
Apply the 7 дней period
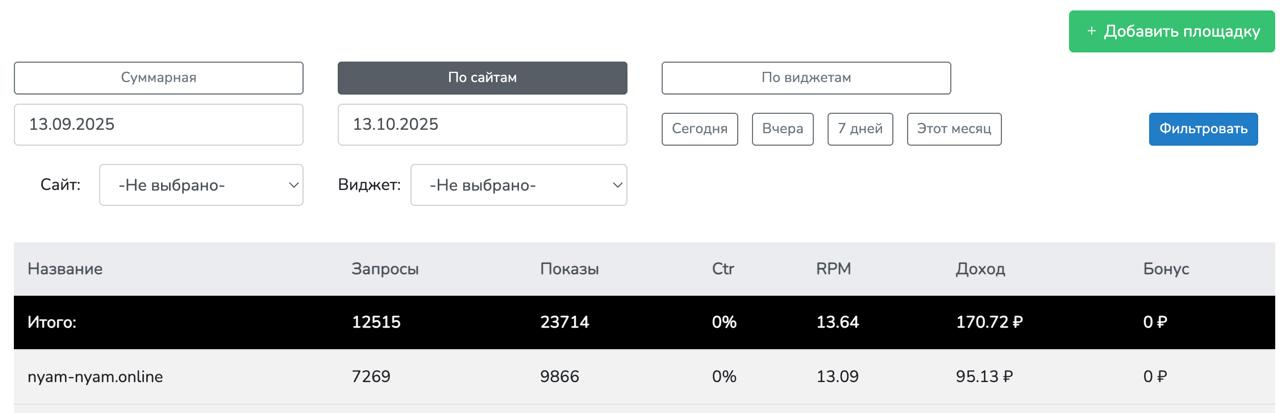tap(860, 129)
